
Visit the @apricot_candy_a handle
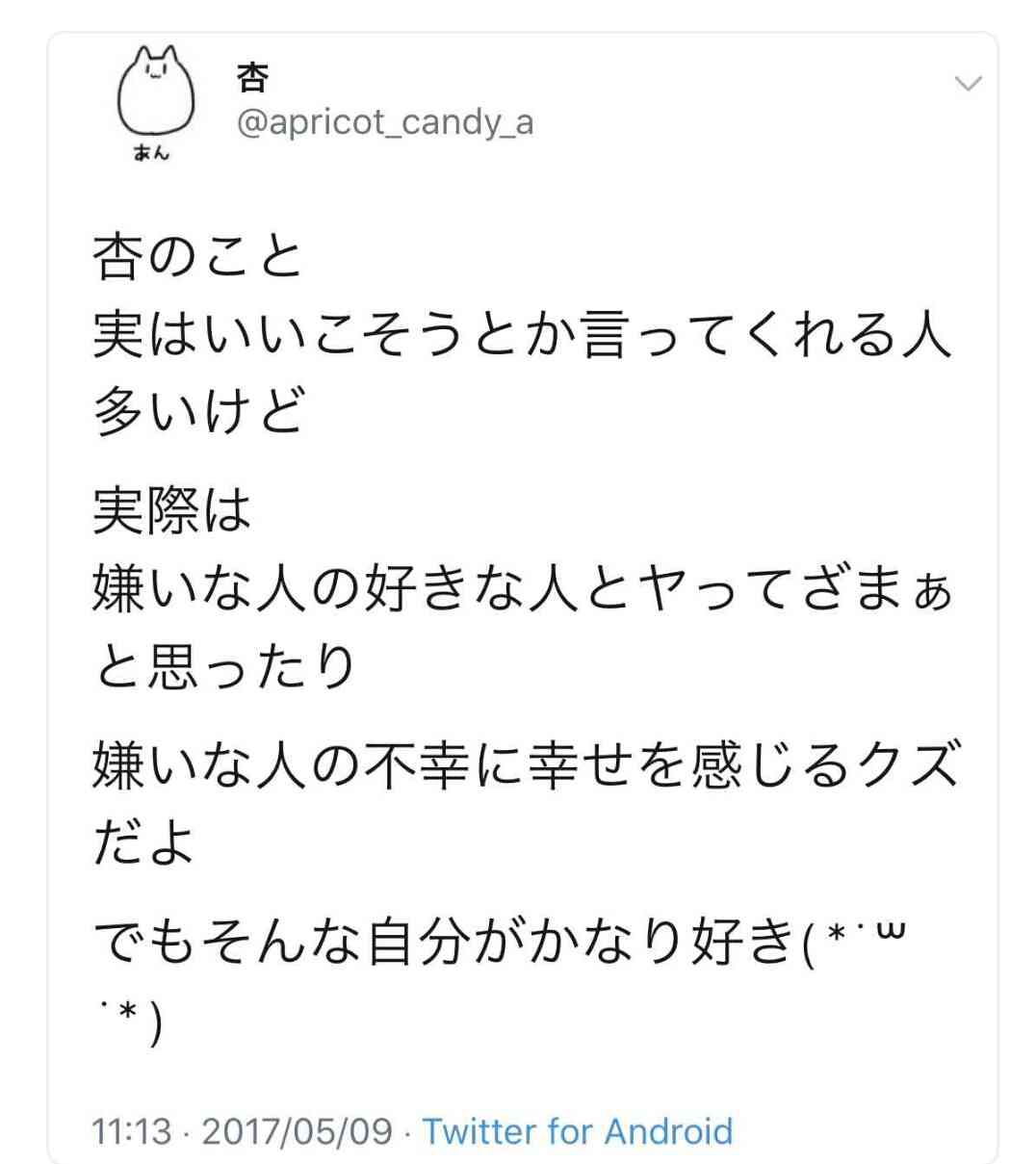point(384,122)
